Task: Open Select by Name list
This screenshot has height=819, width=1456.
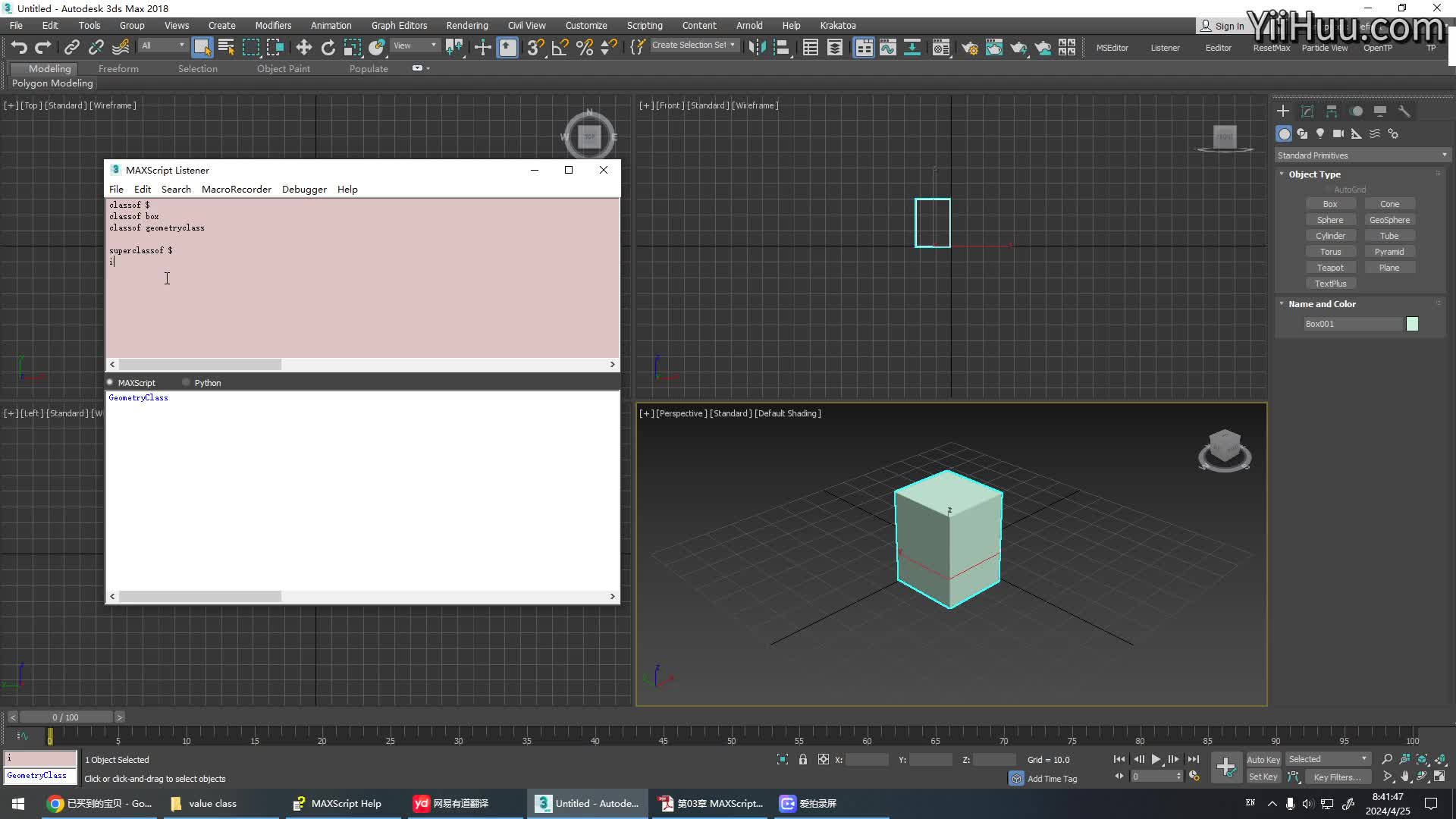Action: pyautogui.click(x=226, y=47)
